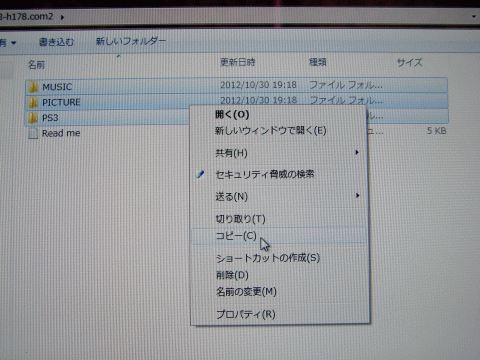The width and height of the screenshot is (480, 360).
Task: Click the MUSIC row type ファイル フォル...
Action: point(346,85)
